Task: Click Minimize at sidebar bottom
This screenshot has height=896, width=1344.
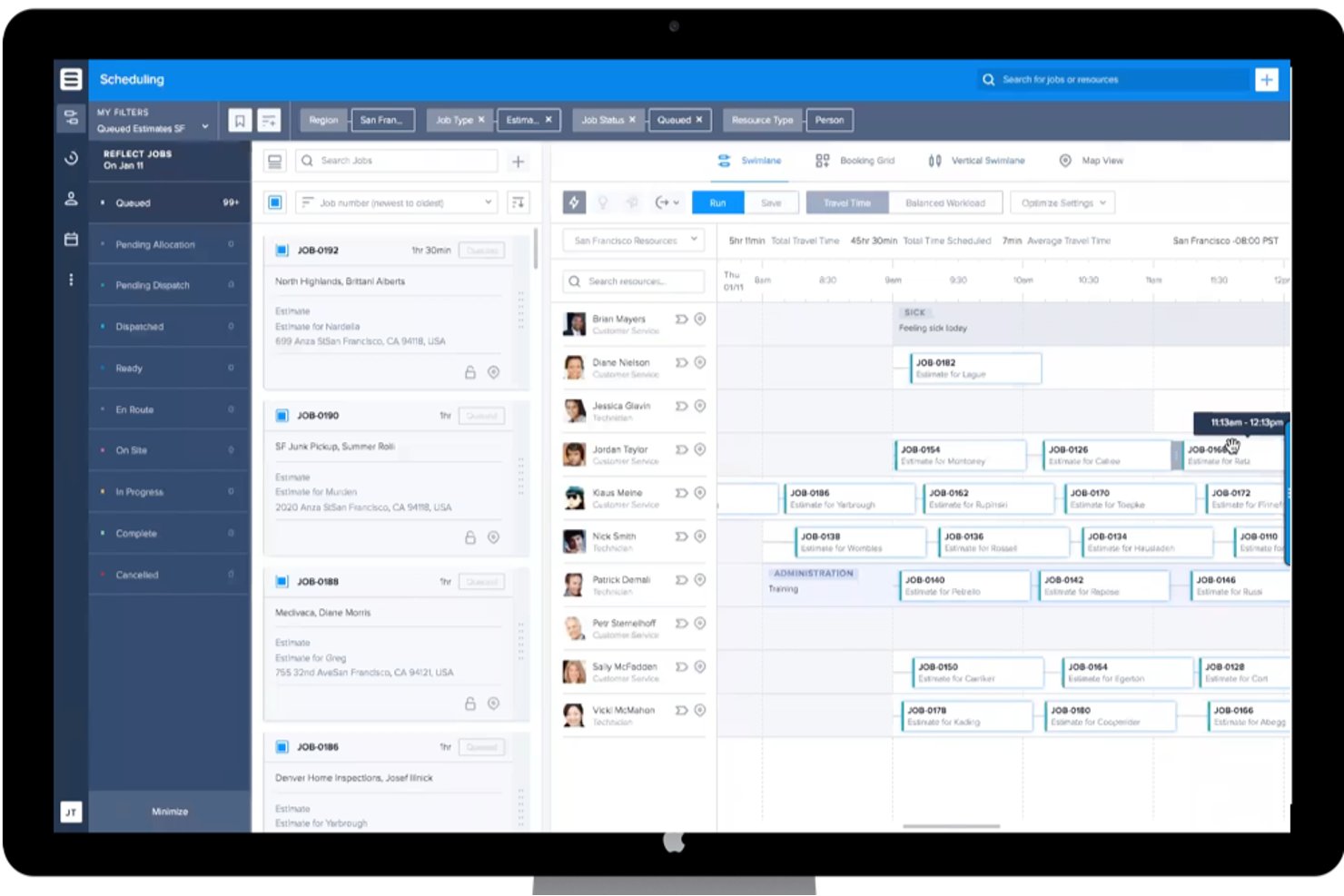Action: pos(170,812)
